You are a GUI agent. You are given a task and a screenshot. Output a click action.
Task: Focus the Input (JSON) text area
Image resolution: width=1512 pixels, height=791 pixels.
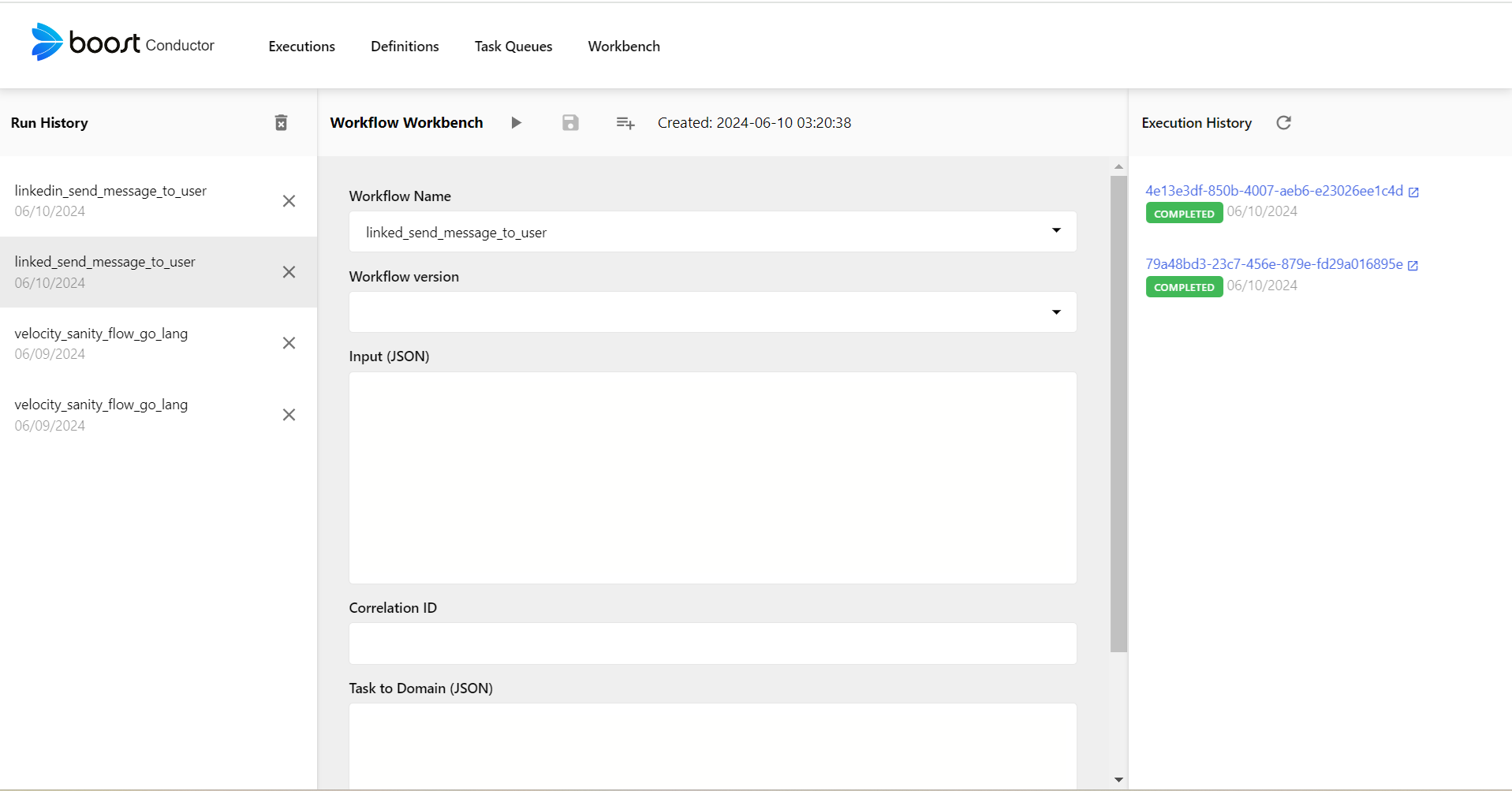click(x=712, y=478)
